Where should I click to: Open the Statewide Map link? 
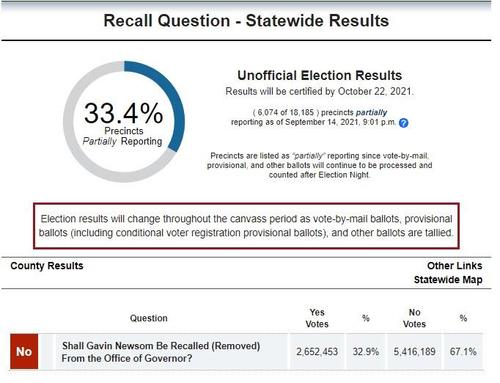(x=448, y=279)
